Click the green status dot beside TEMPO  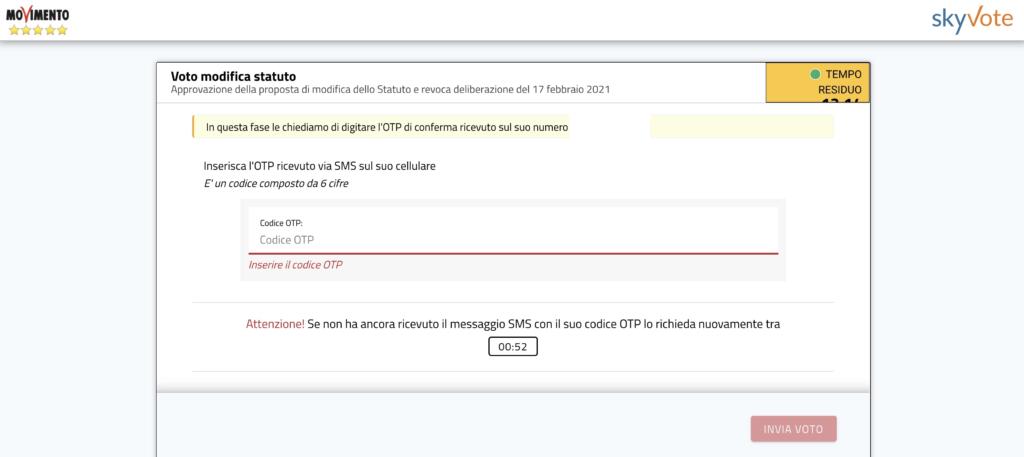click(815, 74)
